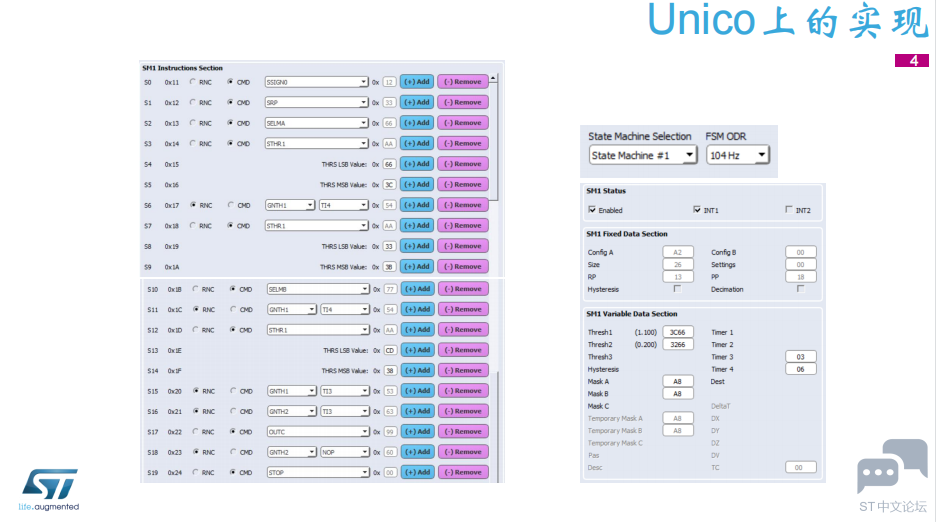
Task: Open the NOP dropdown in row S18
Action: coord(345,452)
